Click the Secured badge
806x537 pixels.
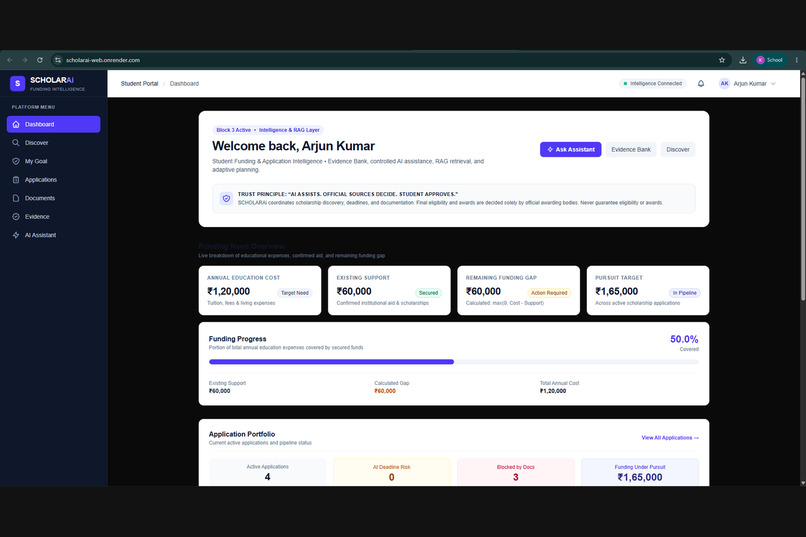428,293
